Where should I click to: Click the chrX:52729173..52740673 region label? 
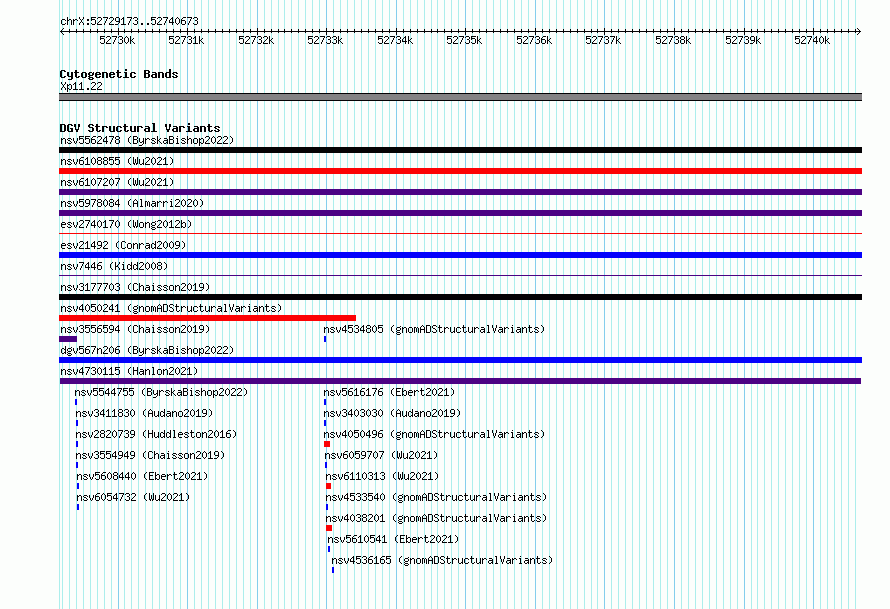point(129,22)
